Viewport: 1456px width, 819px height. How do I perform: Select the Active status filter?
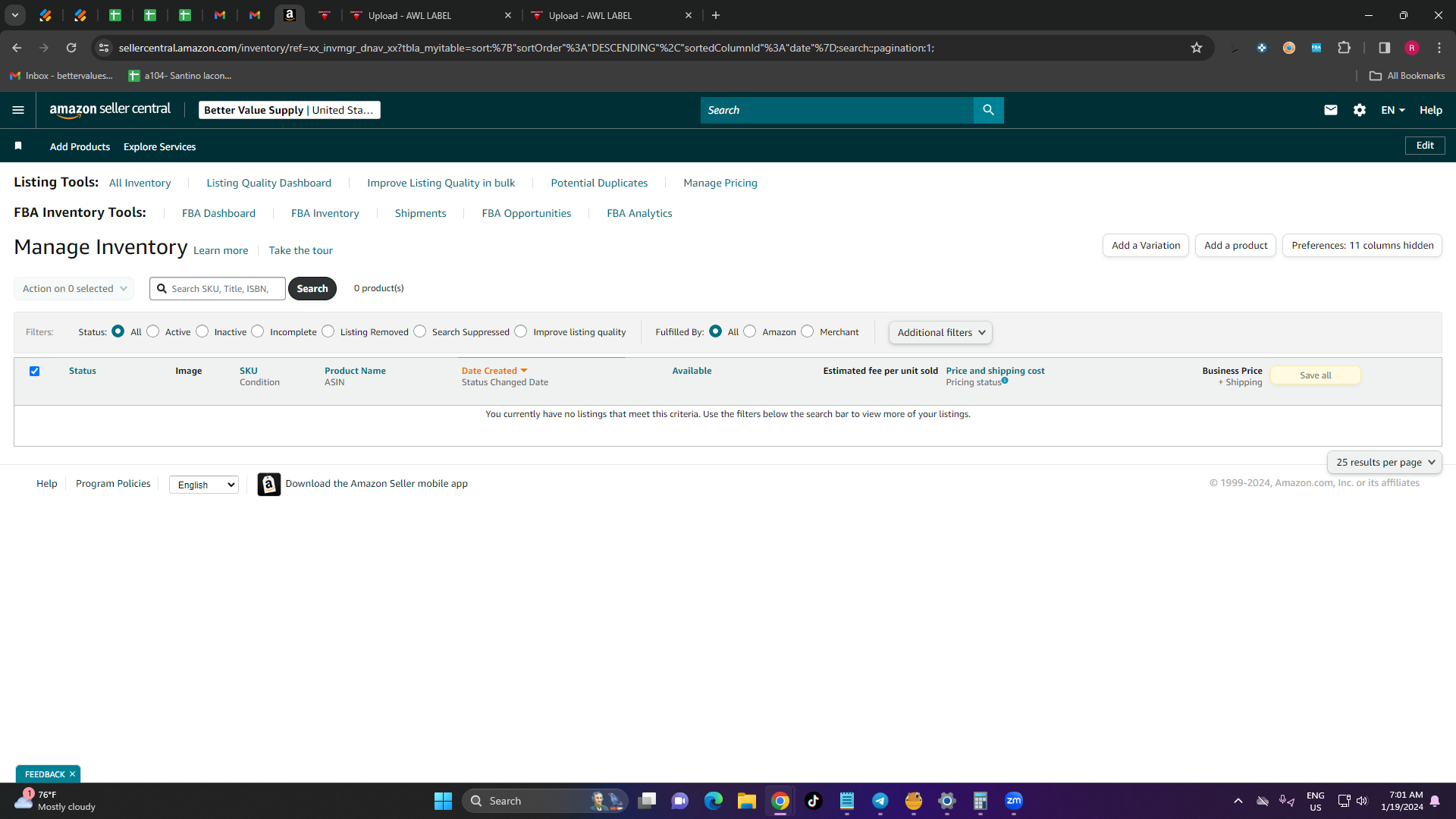click(153, 331)
